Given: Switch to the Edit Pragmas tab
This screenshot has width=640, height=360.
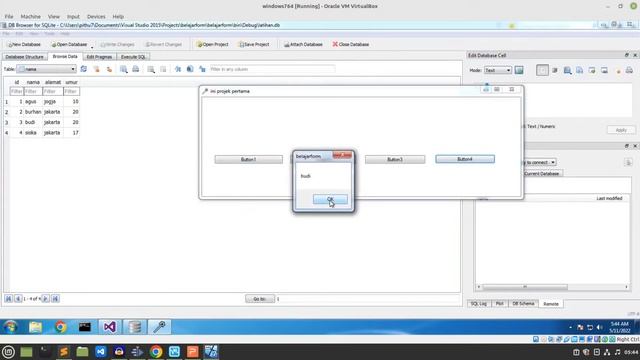Looking at the screenshot, I should click(99, 57).
